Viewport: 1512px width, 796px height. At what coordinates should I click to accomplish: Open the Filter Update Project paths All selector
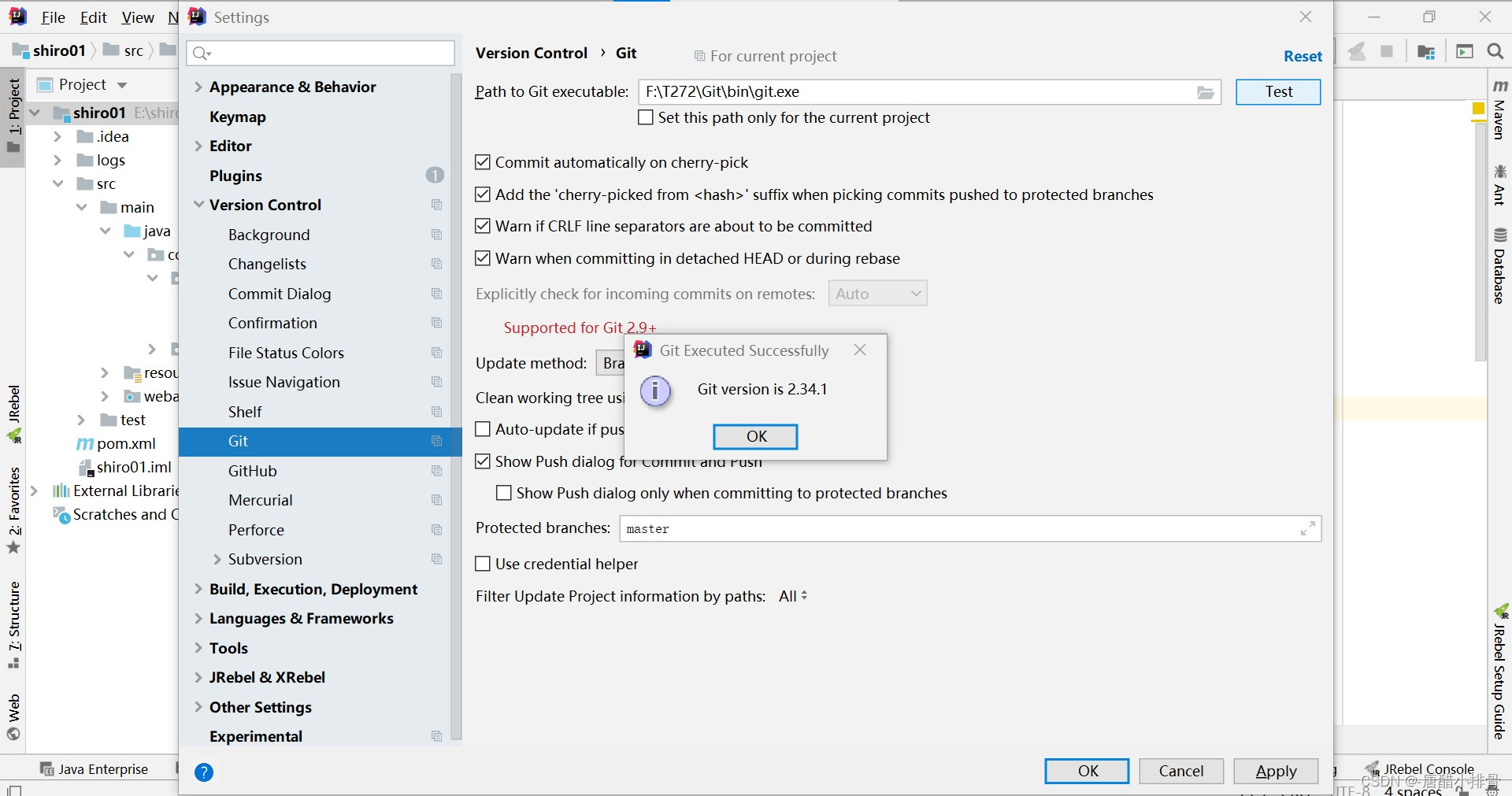click(x=793, y=596)
